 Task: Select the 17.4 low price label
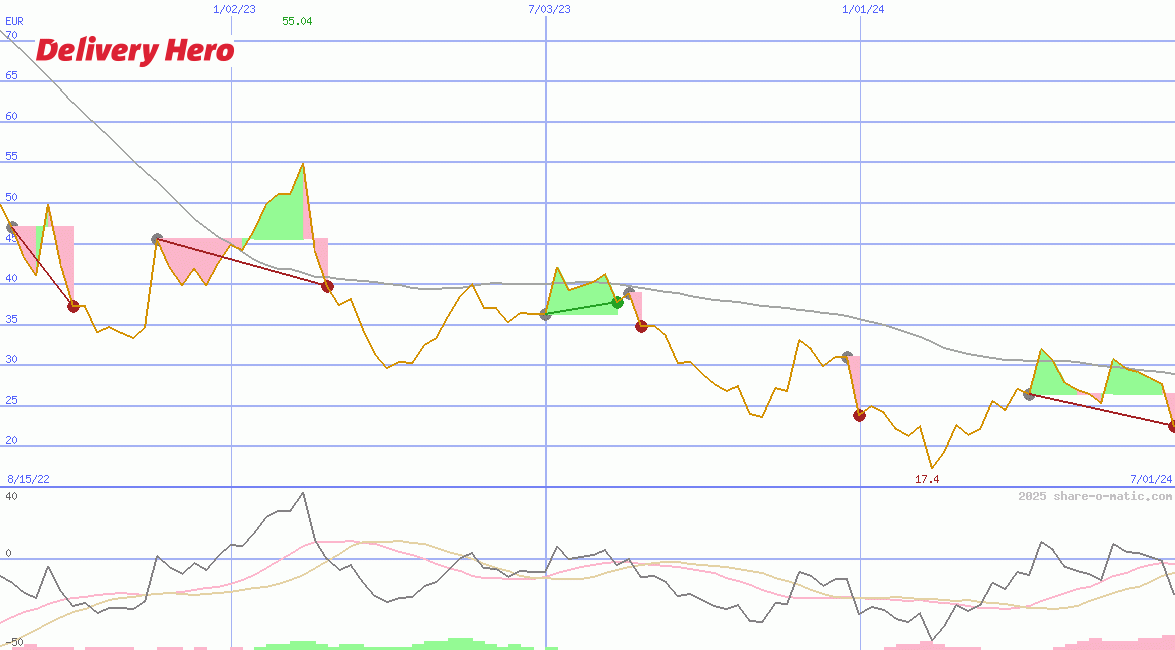(x=927, y=479)
